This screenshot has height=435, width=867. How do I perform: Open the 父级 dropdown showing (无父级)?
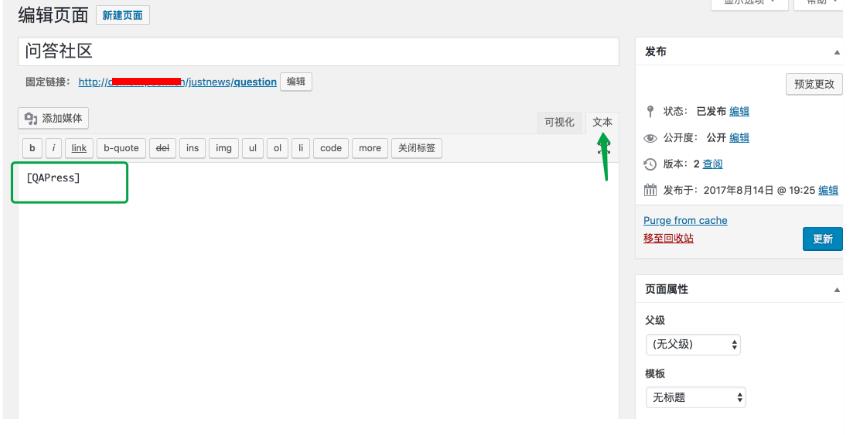pyautogui.click(x=693, y=344)
